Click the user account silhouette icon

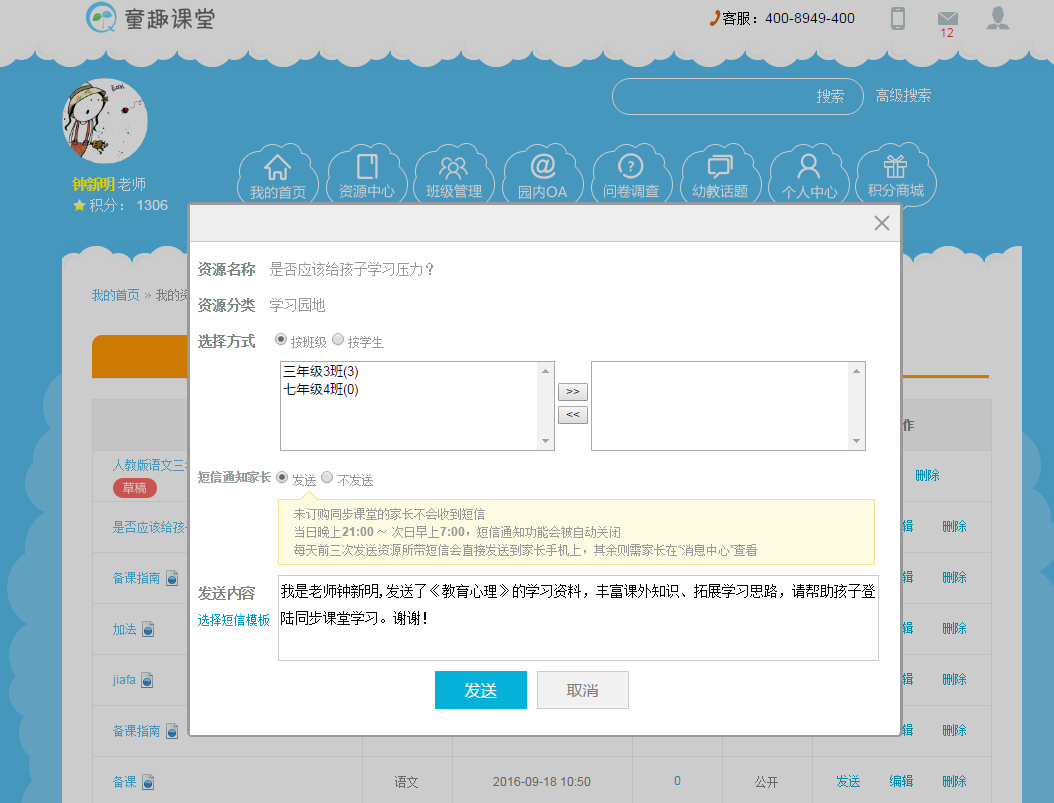(997, 18)
